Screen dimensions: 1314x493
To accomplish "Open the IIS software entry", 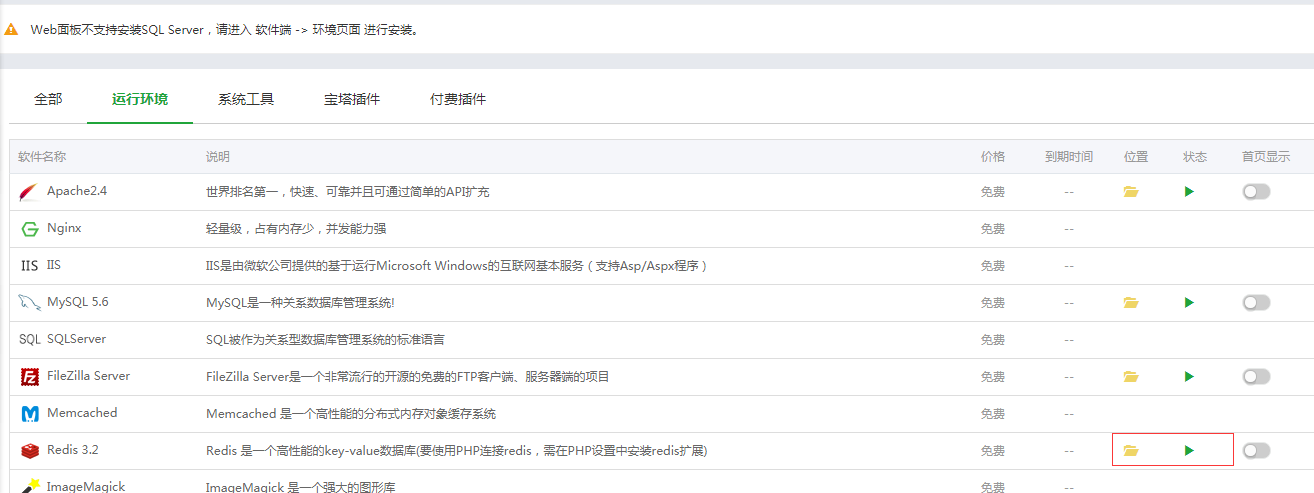I will [54, 265].
